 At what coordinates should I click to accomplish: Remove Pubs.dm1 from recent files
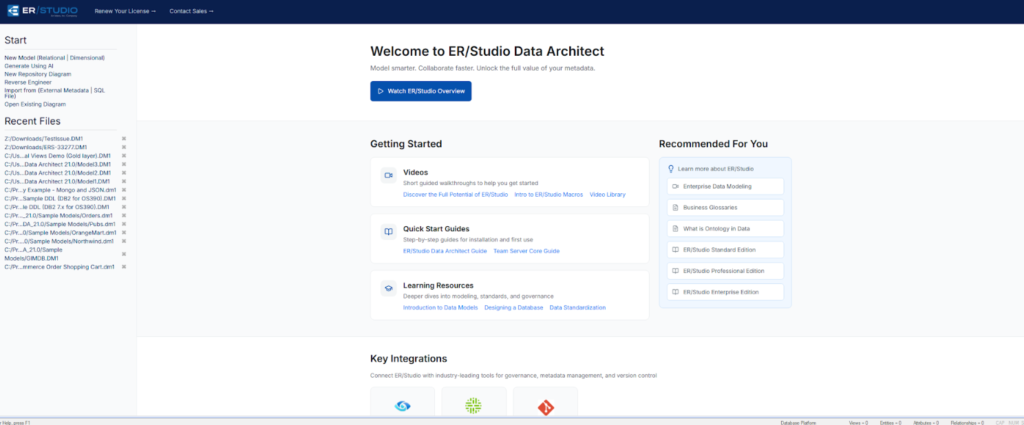(123, 224)
